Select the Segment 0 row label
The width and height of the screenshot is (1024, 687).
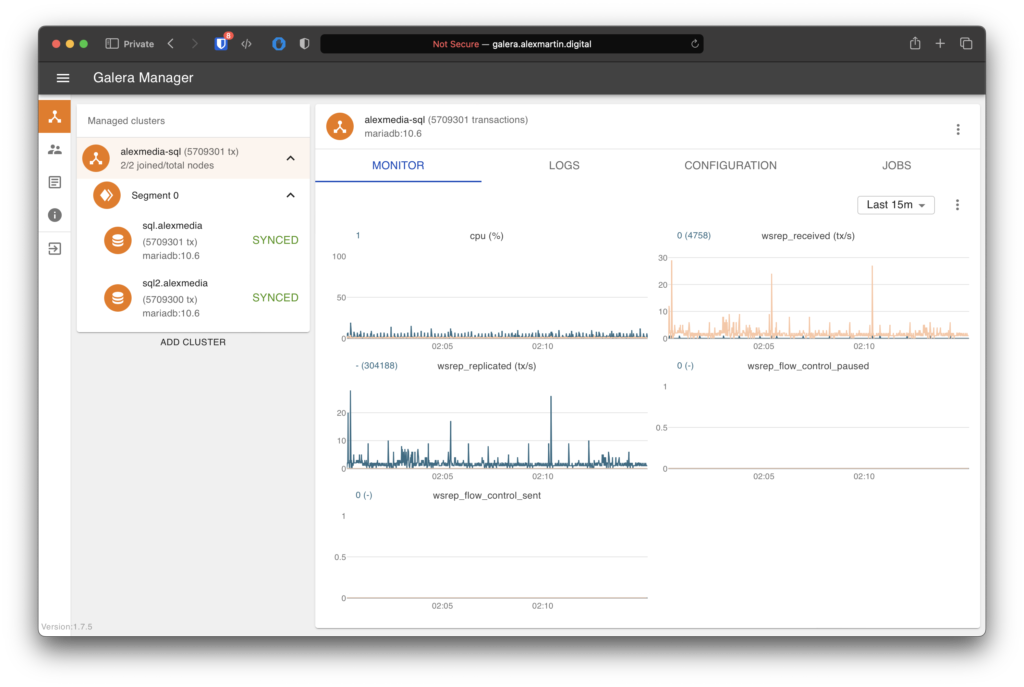tap(155, 195)
